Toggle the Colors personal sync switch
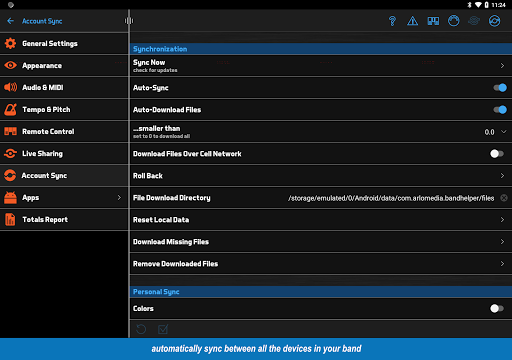Image resolution: width=512 pixels, height=360 pixels. [x=497, y=308]
